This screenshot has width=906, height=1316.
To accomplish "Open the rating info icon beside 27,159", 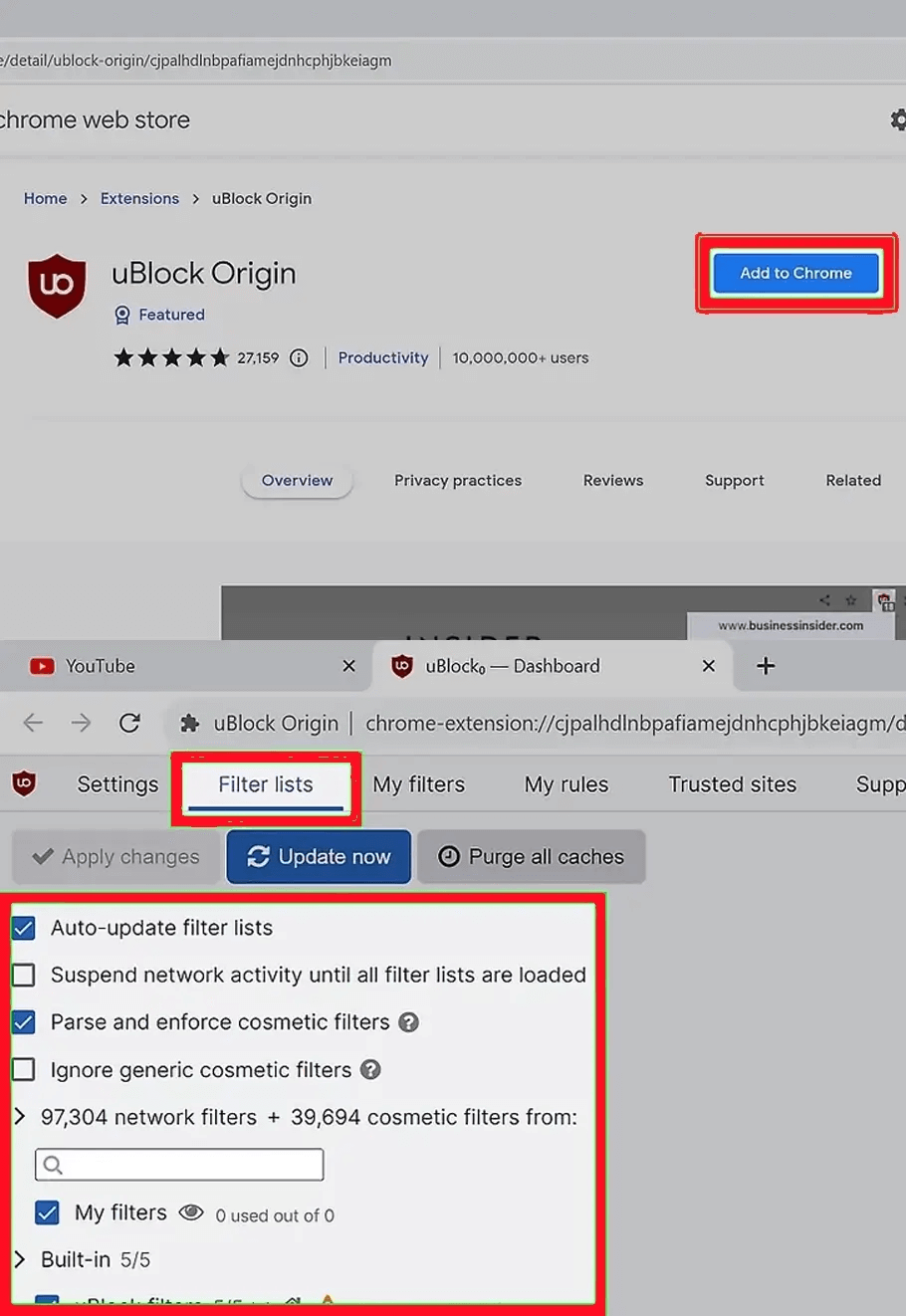I will (299, 358).
